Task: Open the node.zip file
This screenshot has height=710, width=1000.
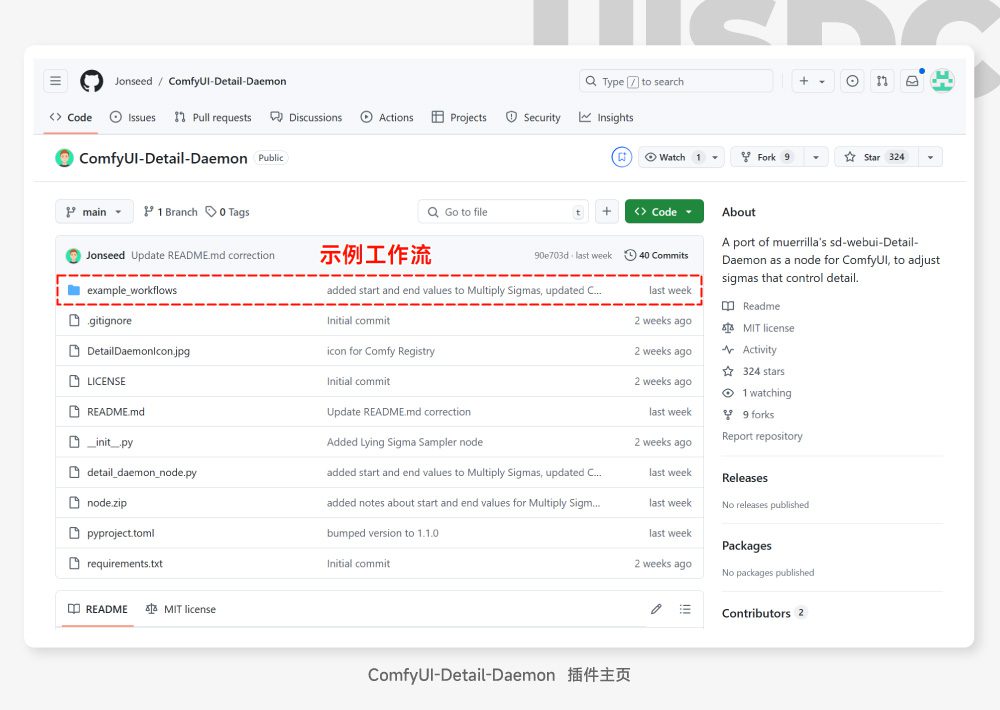Action: pyautogui.click(x=107, y=503)
